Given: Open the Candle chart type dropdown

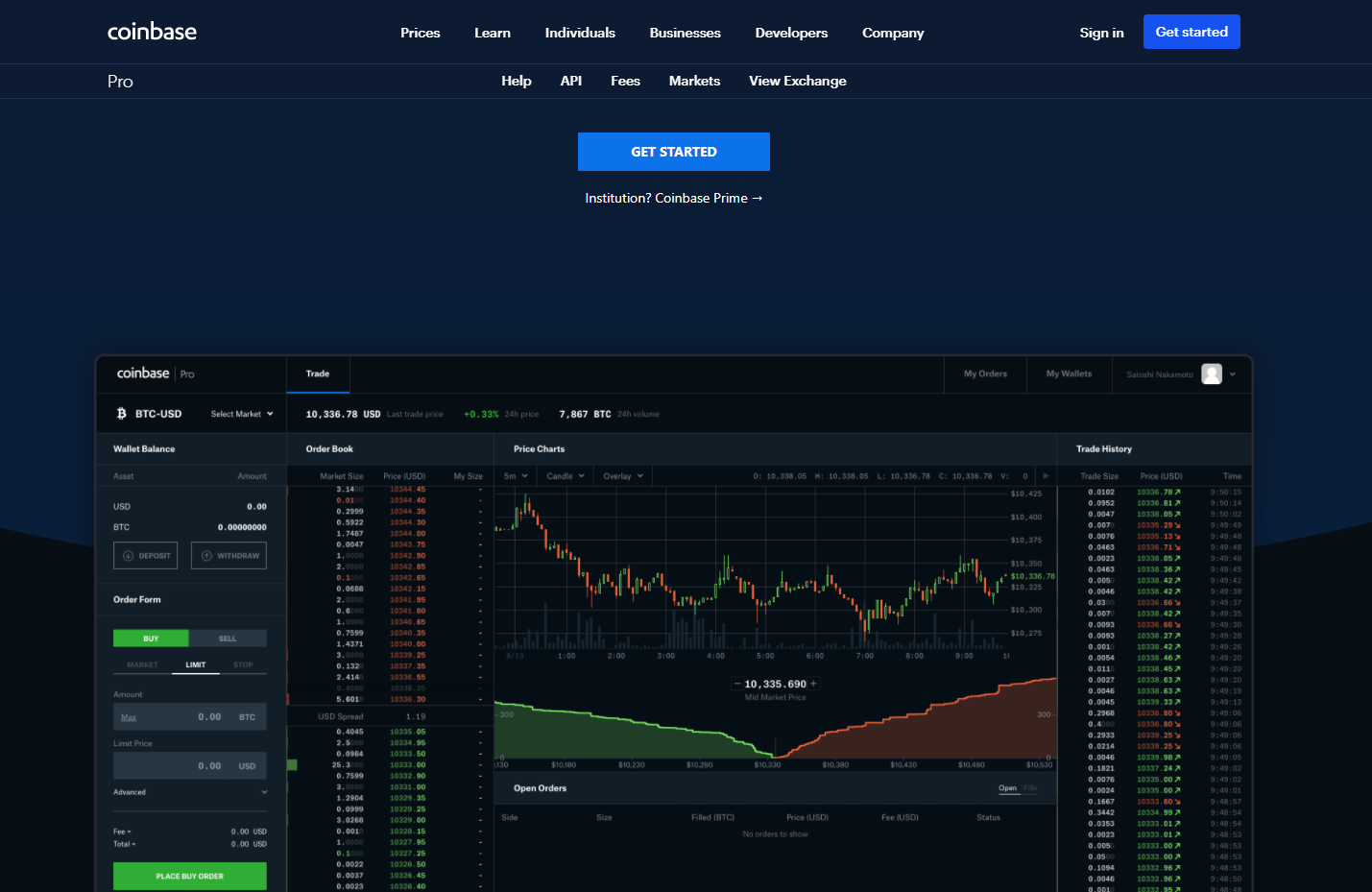Looking at the screenshot, I should tap(566, 476).
